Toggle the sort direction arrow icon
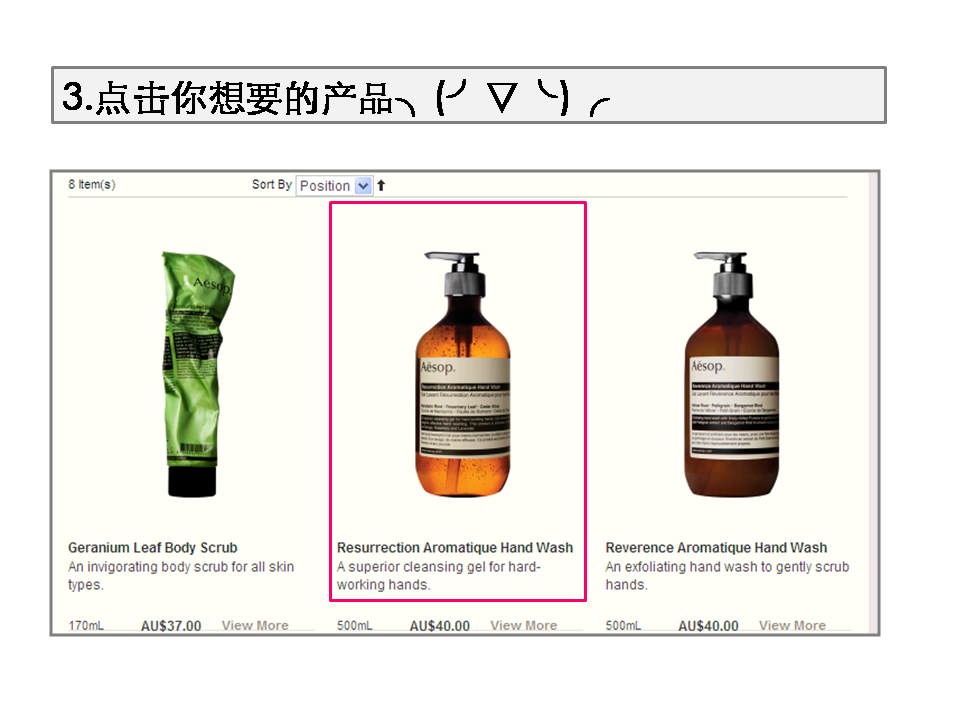960x720 pixels. (381, 186)
